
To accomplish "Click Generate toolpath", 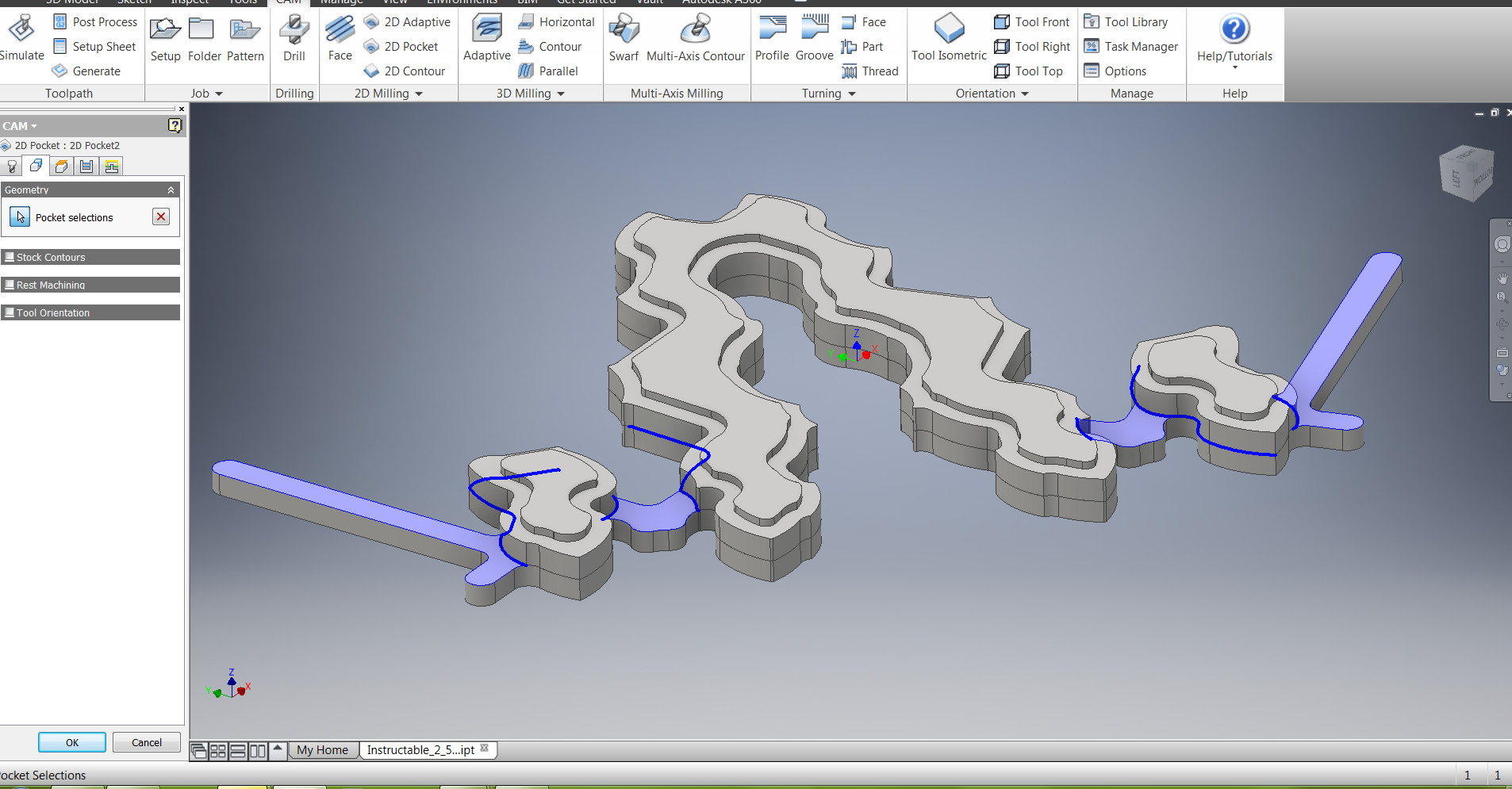I will [86, 71].
